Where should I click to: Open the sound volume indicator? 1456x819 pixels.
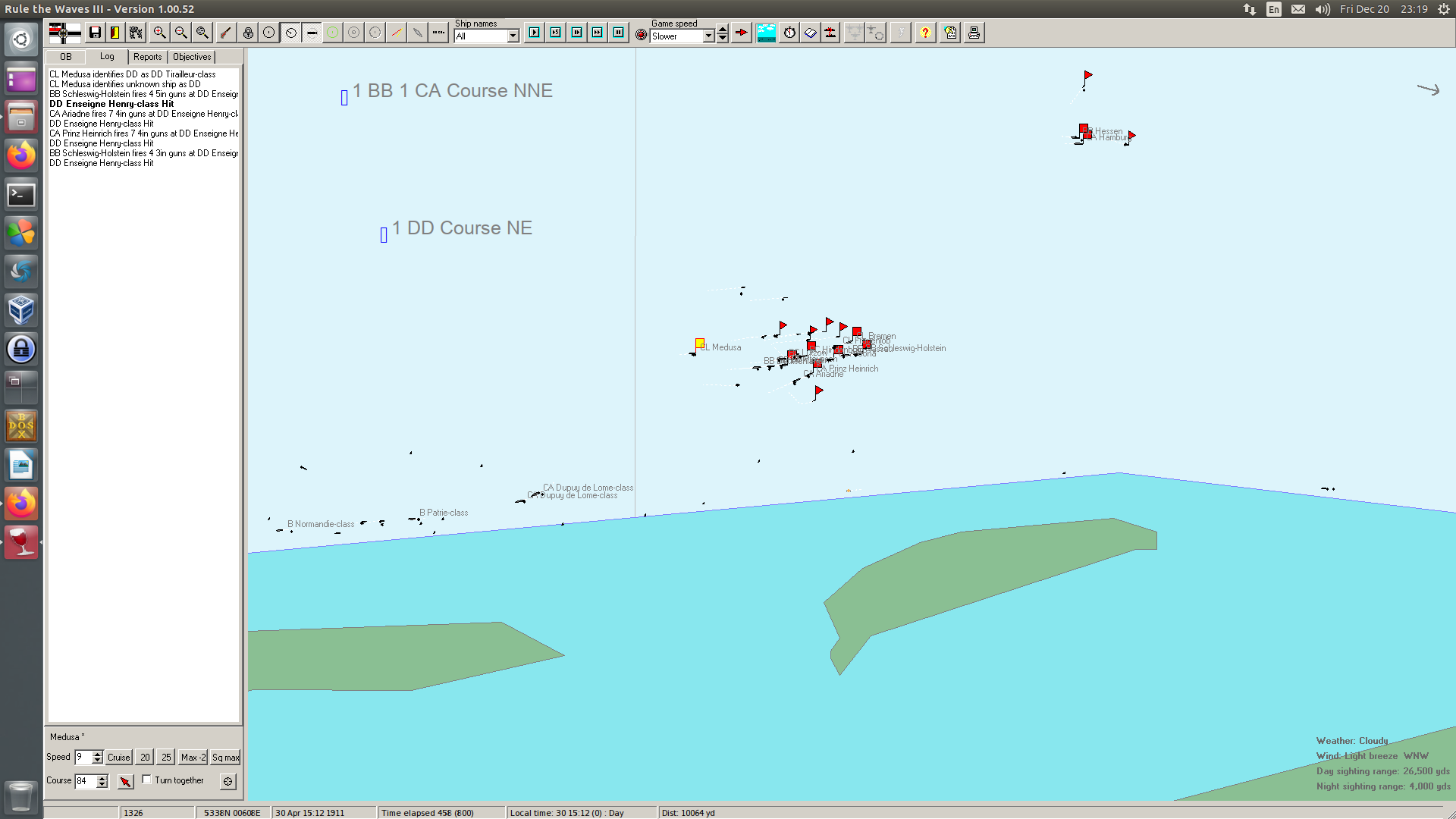1323,9
